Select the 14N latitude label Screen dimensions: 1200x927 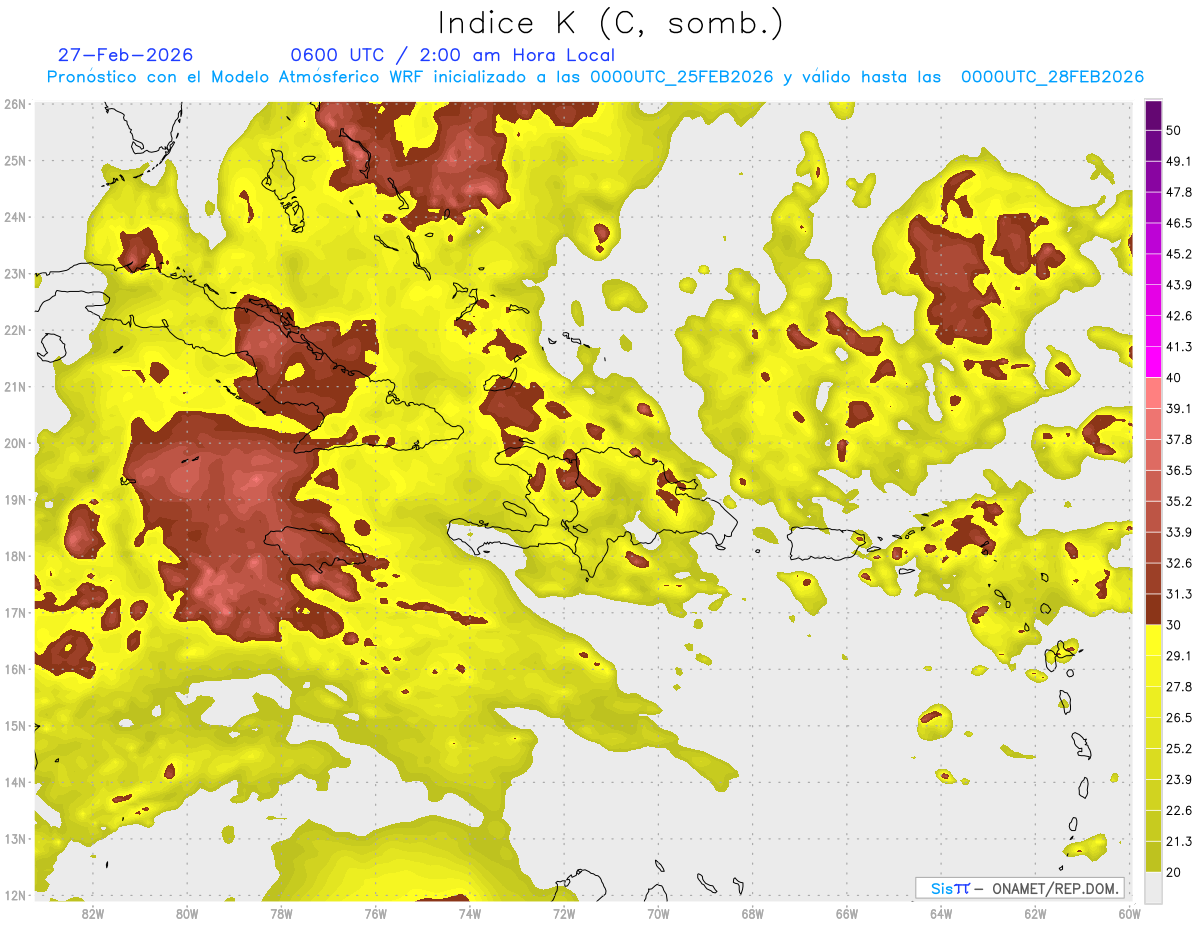pyautogui.click(x=14, y=782)
